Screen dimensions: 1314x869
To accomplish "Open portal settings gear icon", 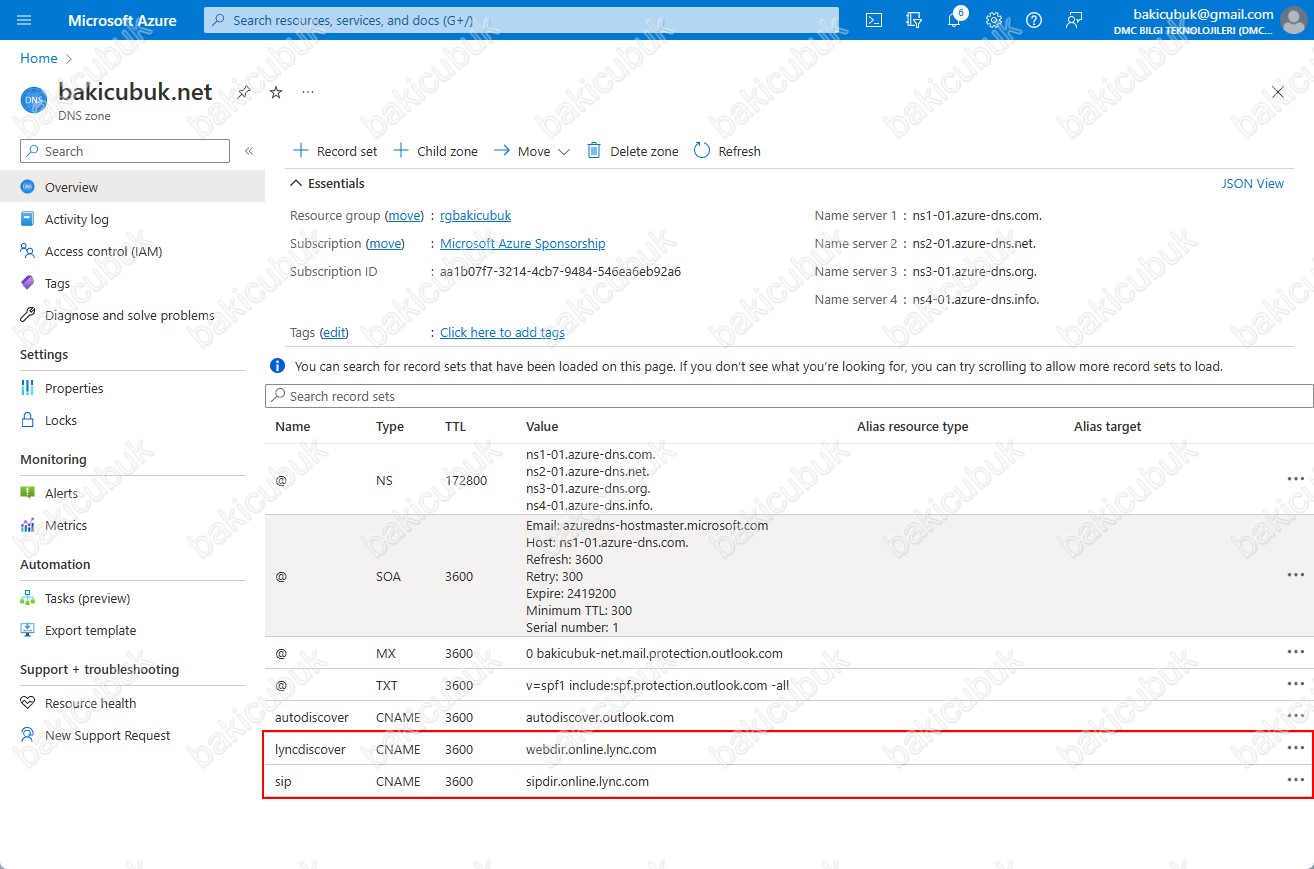I will point(994,20).
